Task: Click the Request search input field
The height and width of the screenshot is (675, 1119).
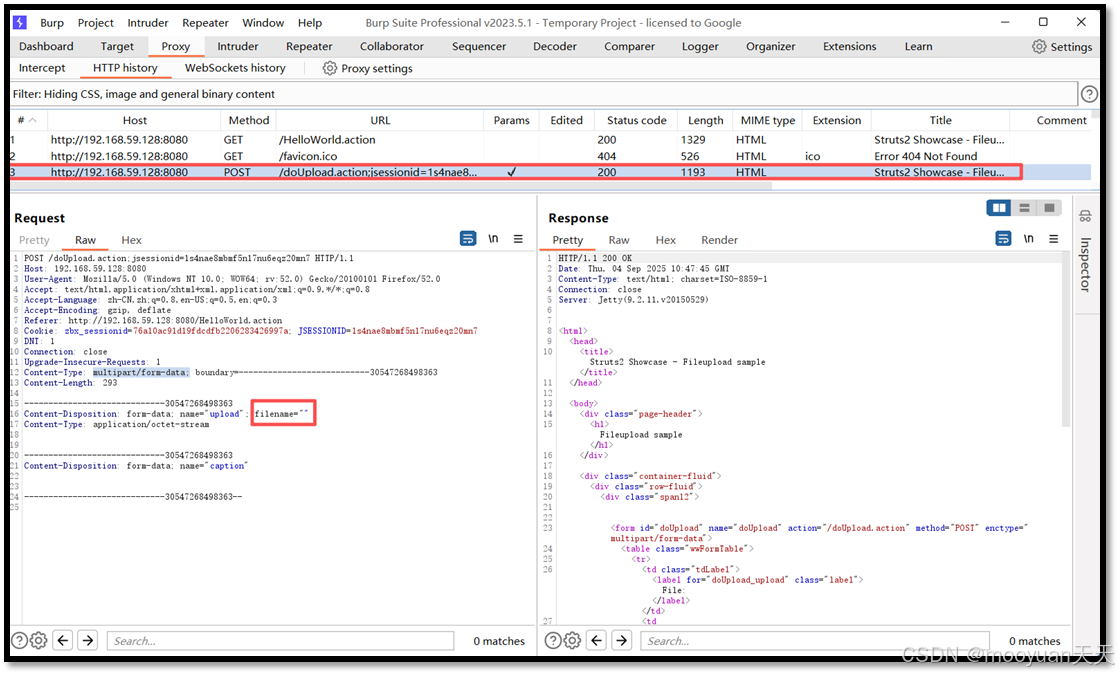Action: click(280, 641)
